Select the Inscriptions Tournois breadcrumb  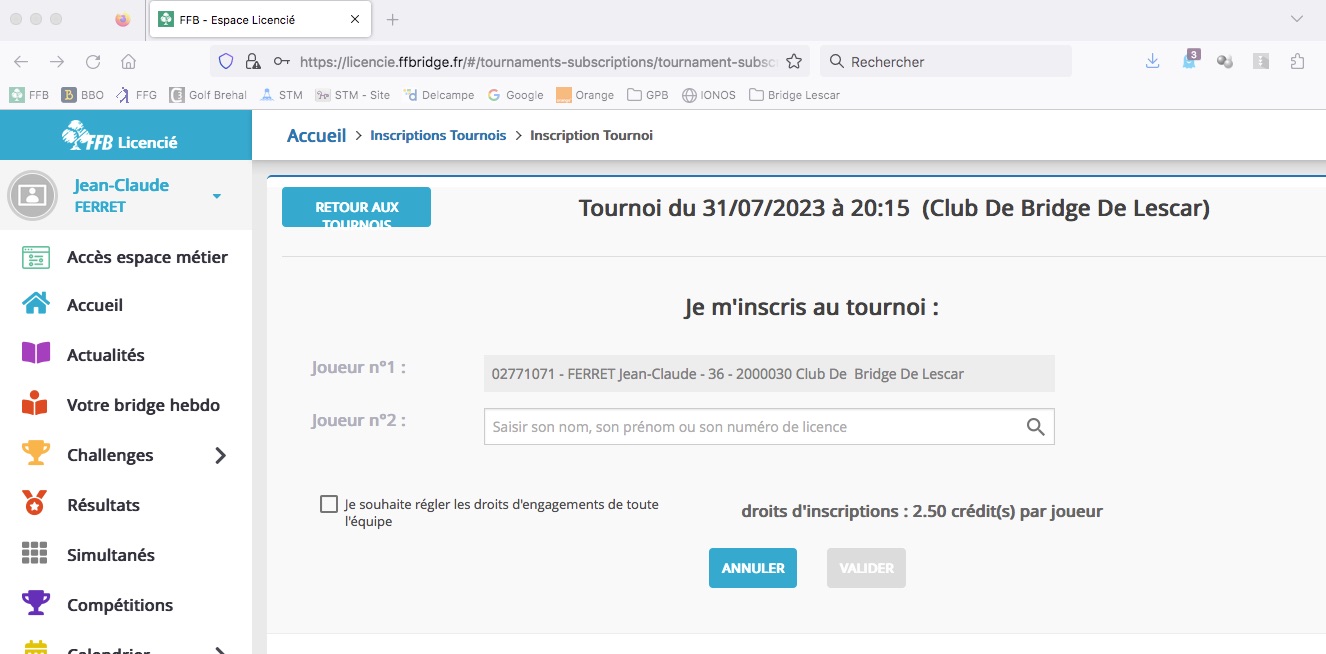(438, 135)
